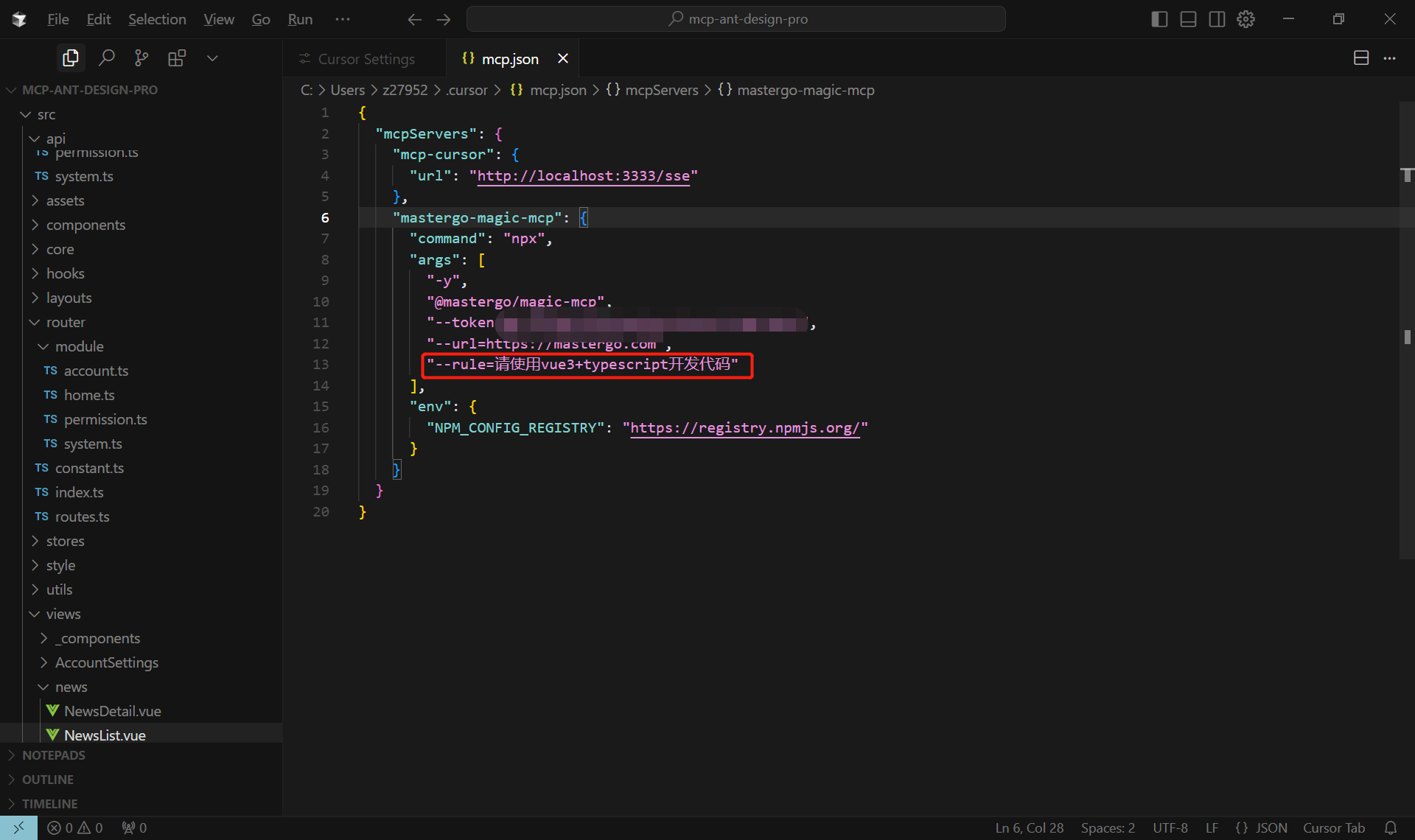The height and width of the screenshot is (840, 1415).
Task: Go back in navigation history
Action: 414,19
